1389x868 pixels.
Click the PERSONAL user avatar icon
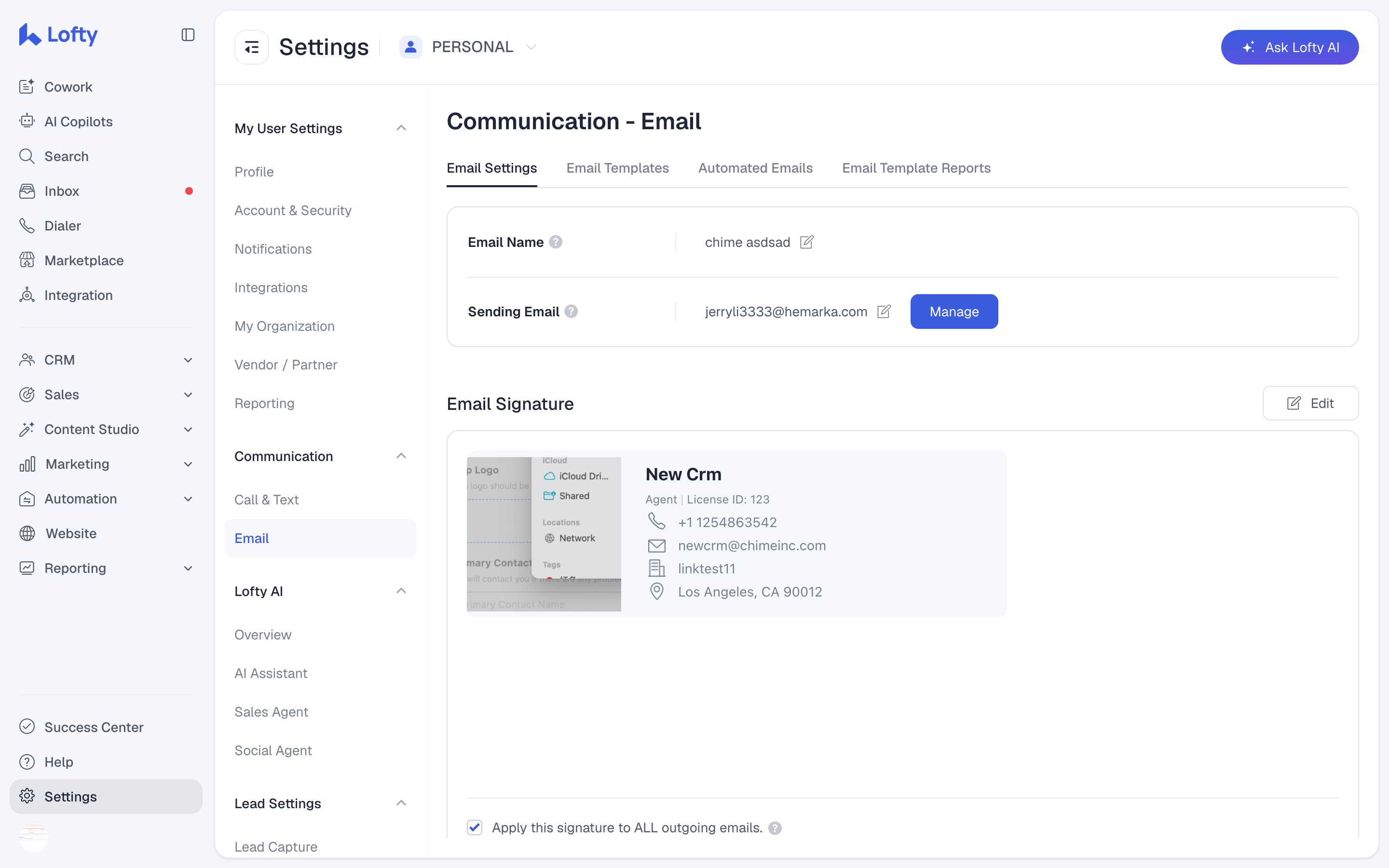[x=410, y=47]
